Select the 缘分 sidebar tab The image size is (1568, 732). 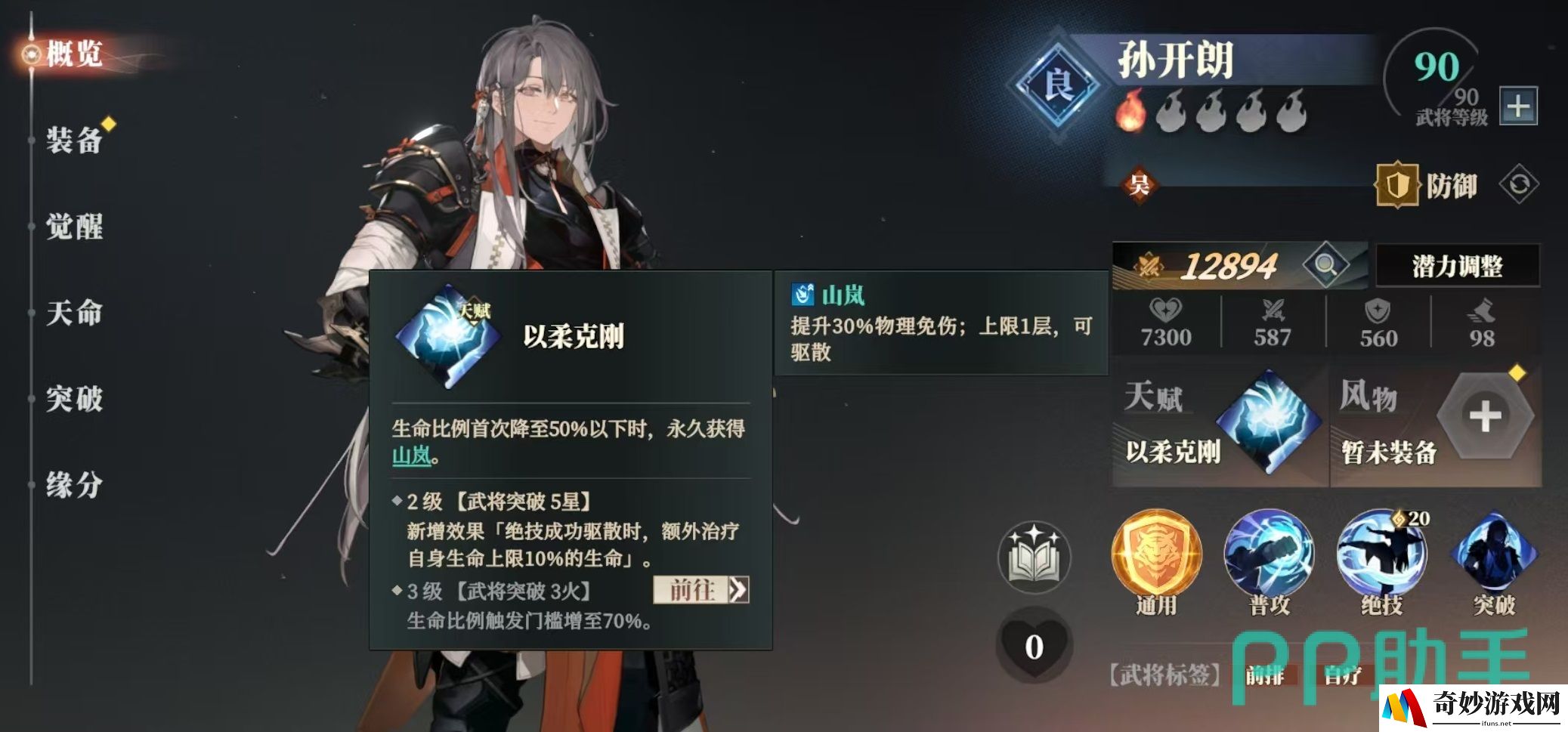coord(74,485)
